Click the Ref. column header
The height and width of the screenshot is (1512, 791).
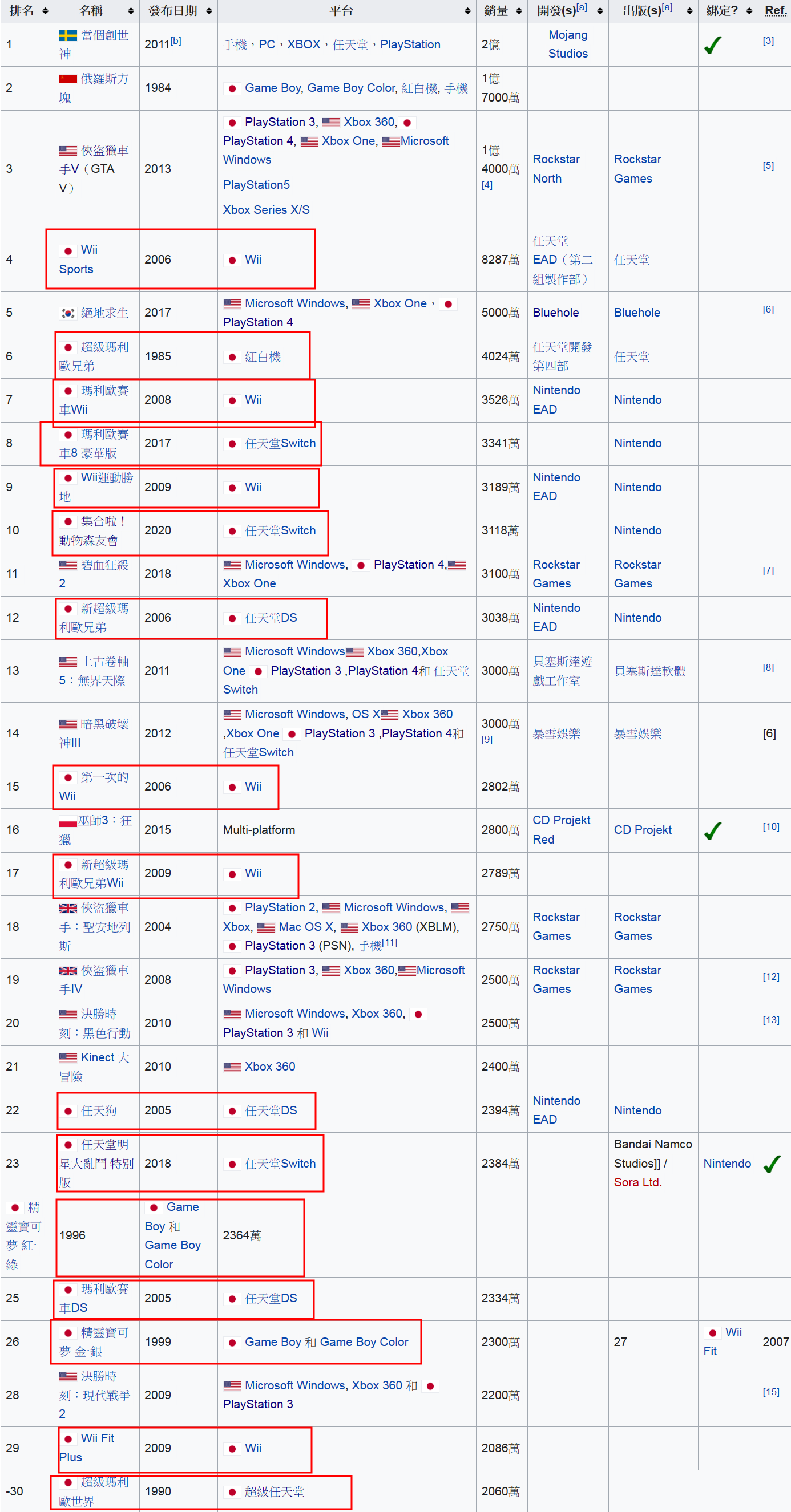(775, 11)
